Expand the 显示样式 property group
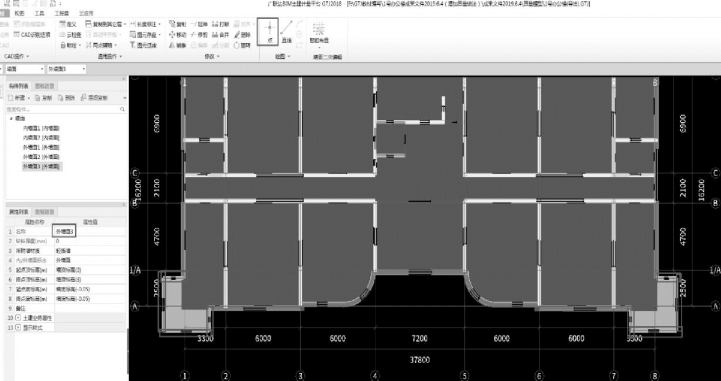721x381 pixels. (18, 327)
